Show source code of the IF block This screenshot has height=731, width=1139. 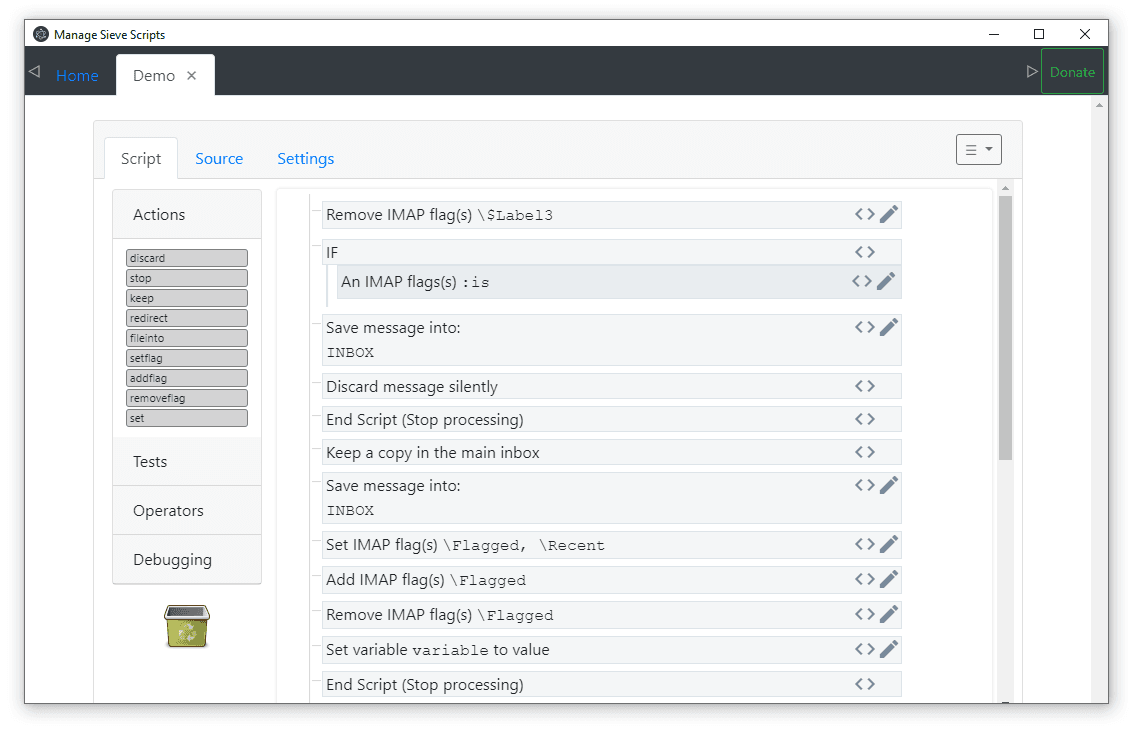[x=865, y=252]
